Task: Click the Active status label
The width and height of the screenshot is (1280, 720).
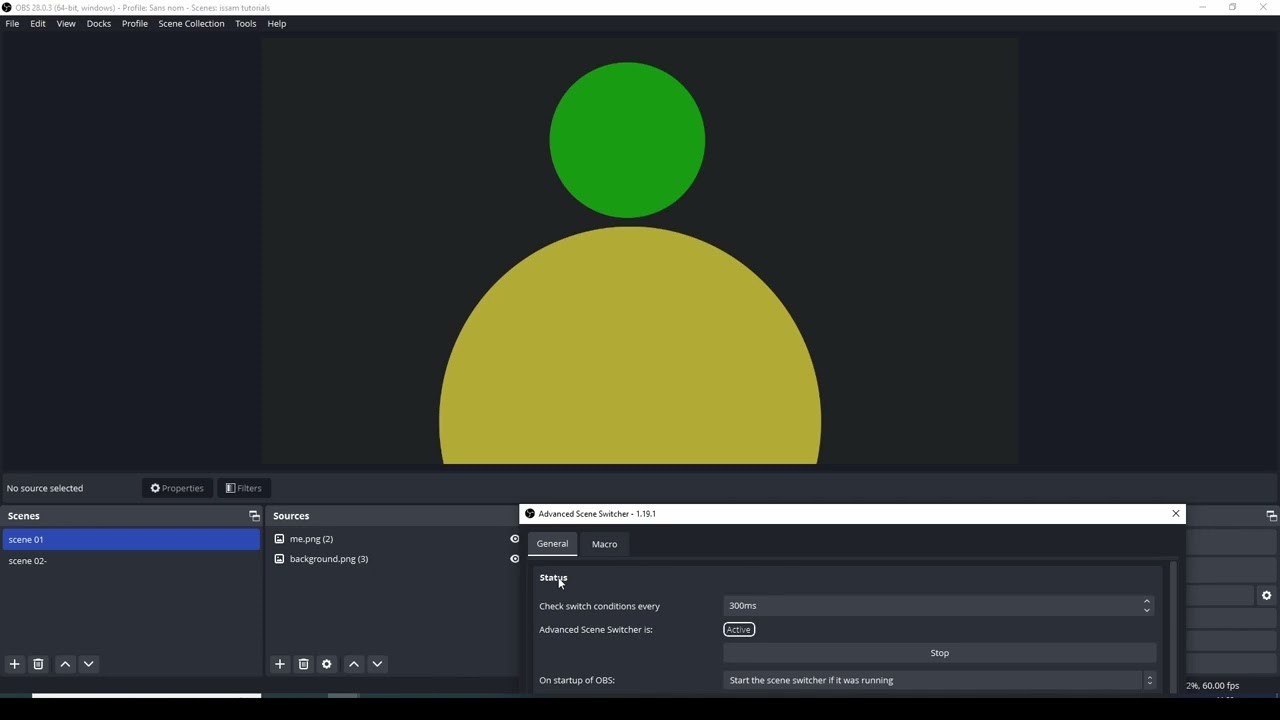Action: 739,630
